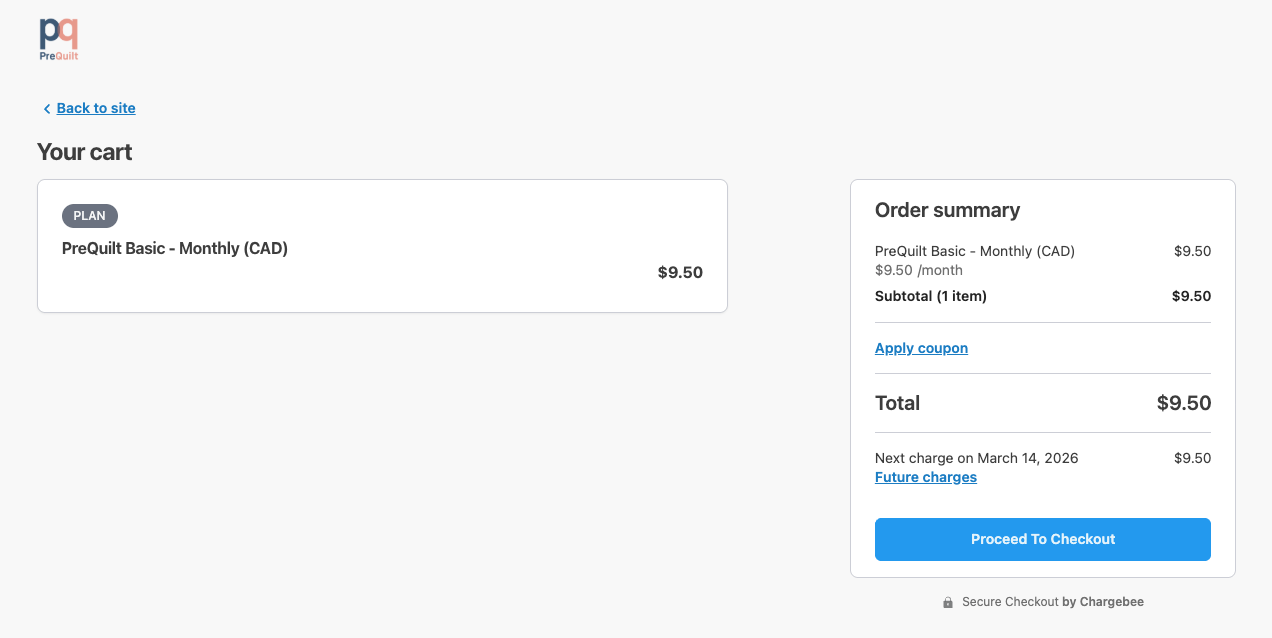Screen dimensions: 1272x638
Task: Click the Secure Checkout by Chargebee text
Action: coord(1052,602)
